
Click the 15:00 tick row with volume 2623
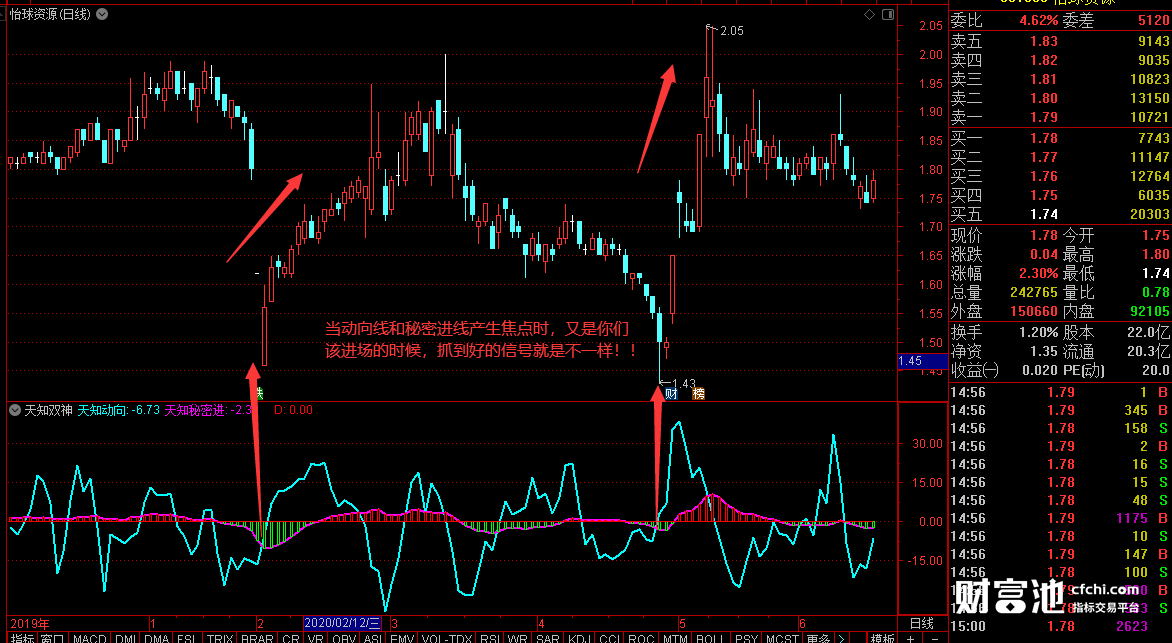click(1060, 626)
